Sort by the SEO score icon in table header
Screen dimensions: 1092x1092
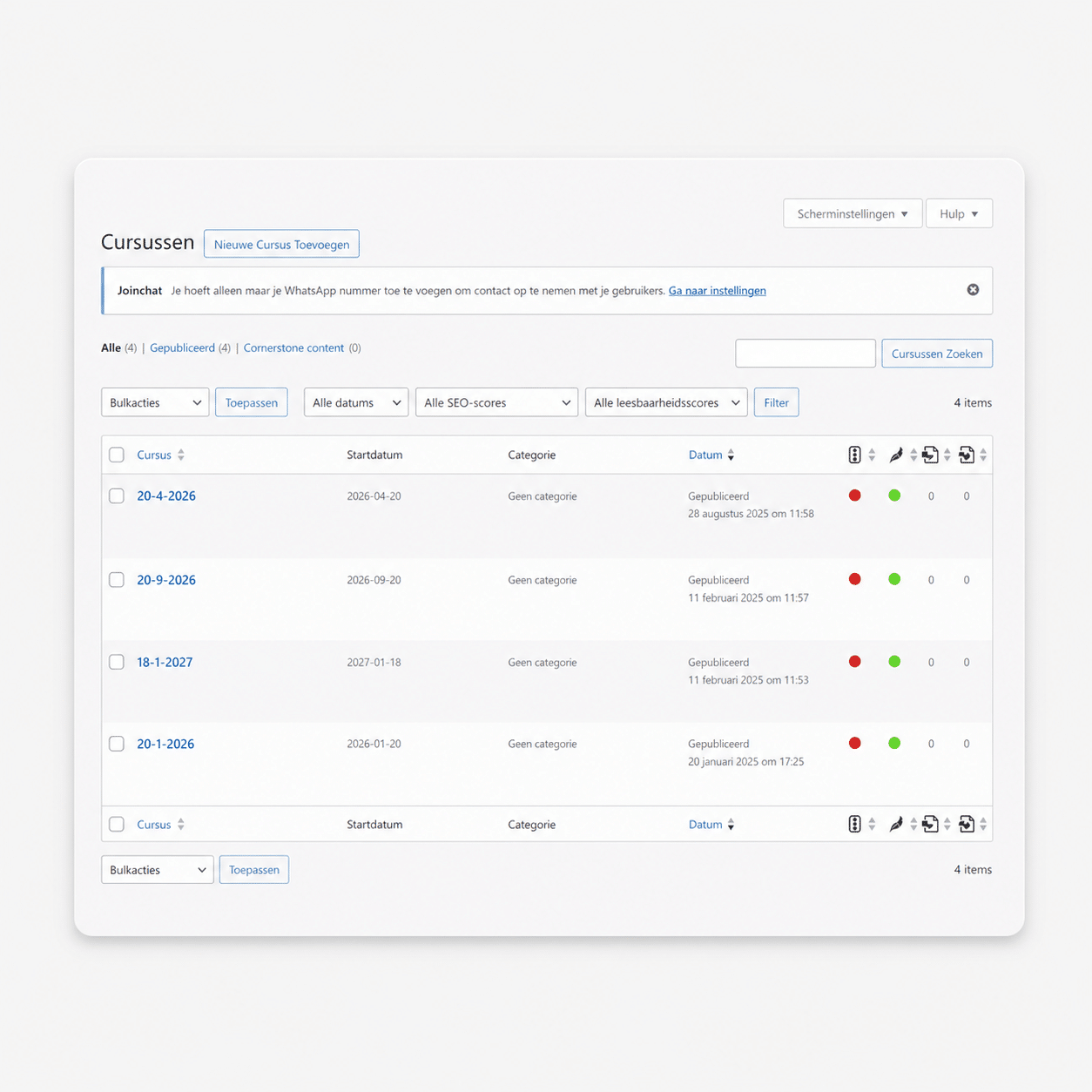click(x=855, y=455)
